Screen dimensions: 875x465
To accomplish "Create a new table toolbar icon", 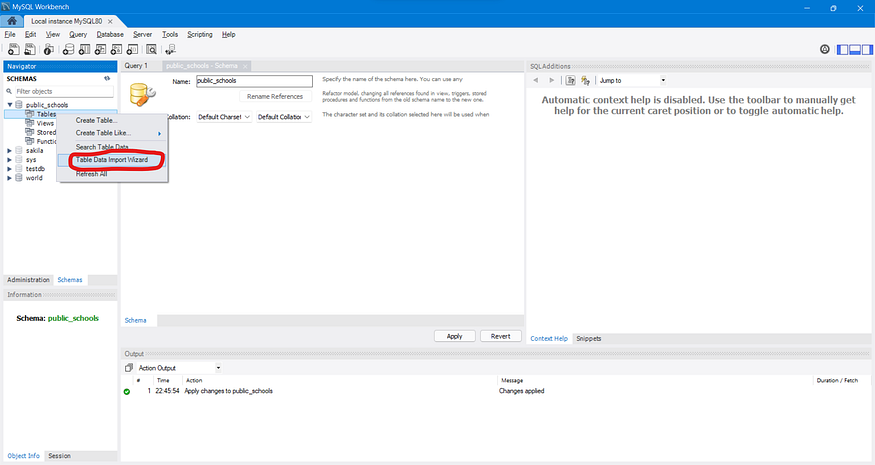I will 84,50.
